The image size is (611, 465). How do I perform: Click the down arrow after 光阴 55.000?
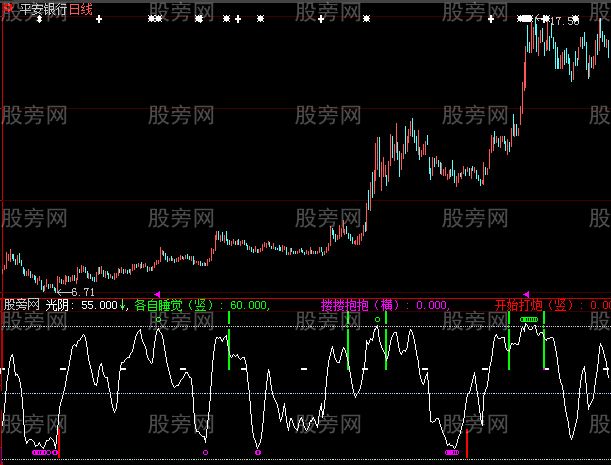click(124, 305)
